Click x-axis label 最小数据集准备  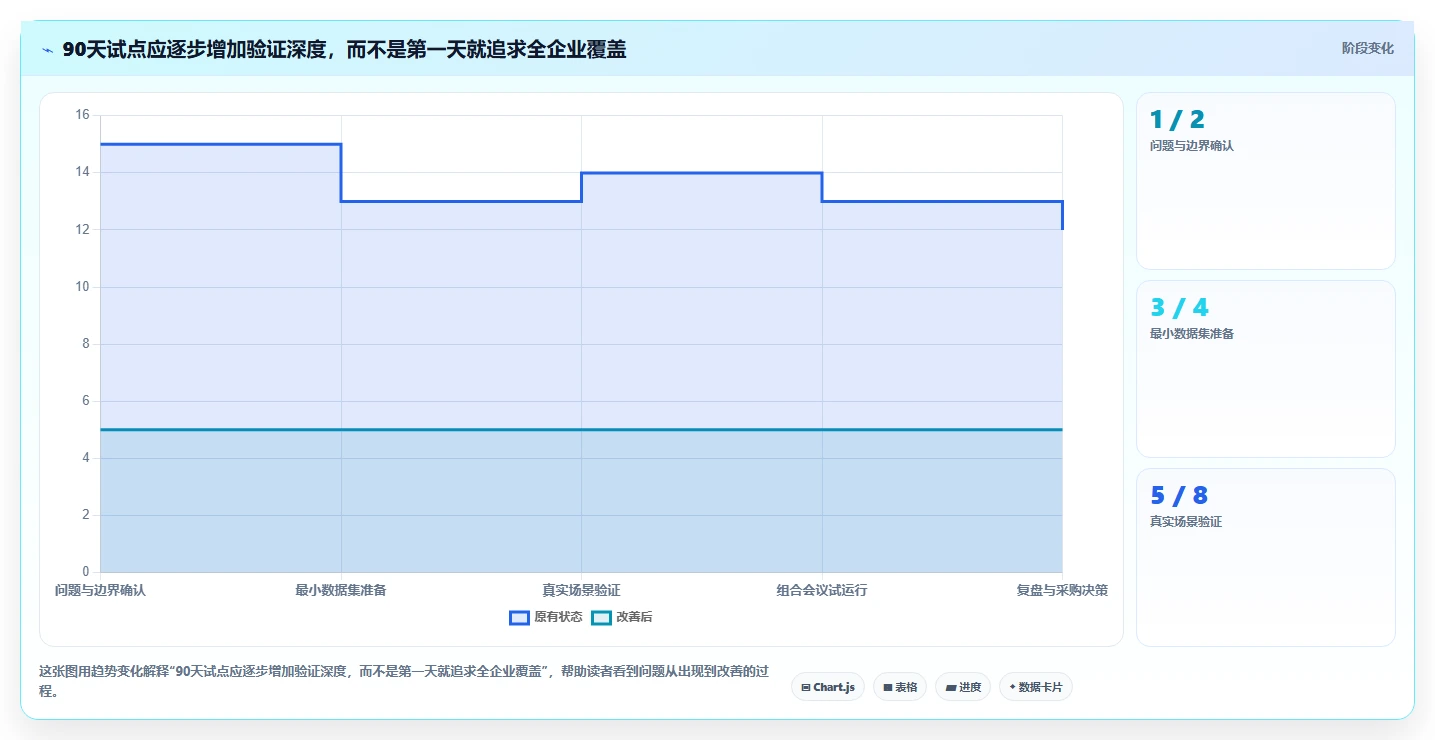point(341,591)
